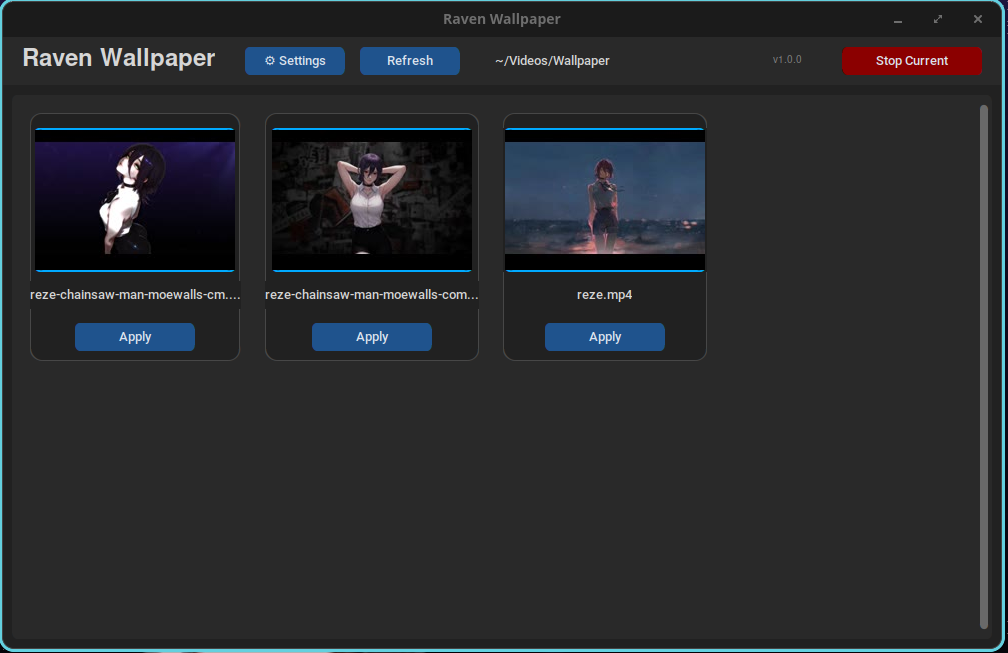The height and width of the screenshot is (653, 1008).
Task: Click the truncated reze-chainsaw-man filename label
Action: pos(135,294)
